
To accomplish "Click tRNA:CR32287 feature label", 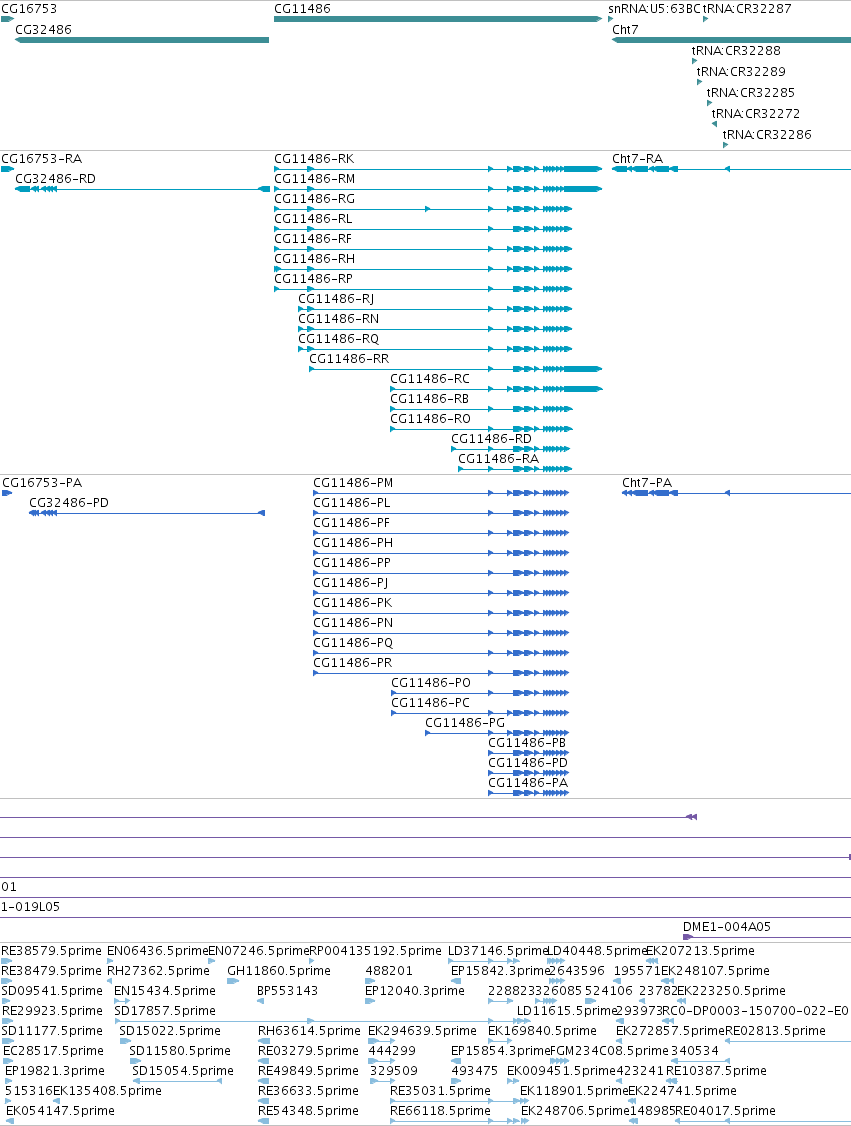I will [x=747, y=9].
